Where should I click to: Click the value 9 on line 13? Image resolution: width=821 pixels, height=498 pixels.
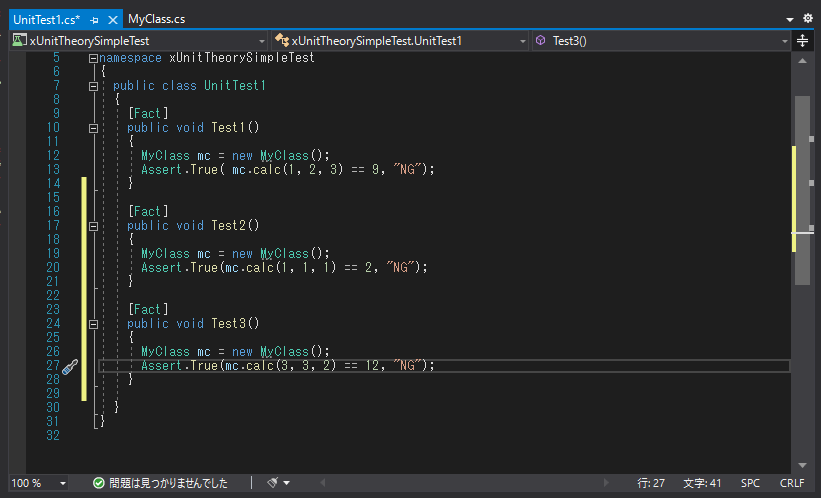375,170
